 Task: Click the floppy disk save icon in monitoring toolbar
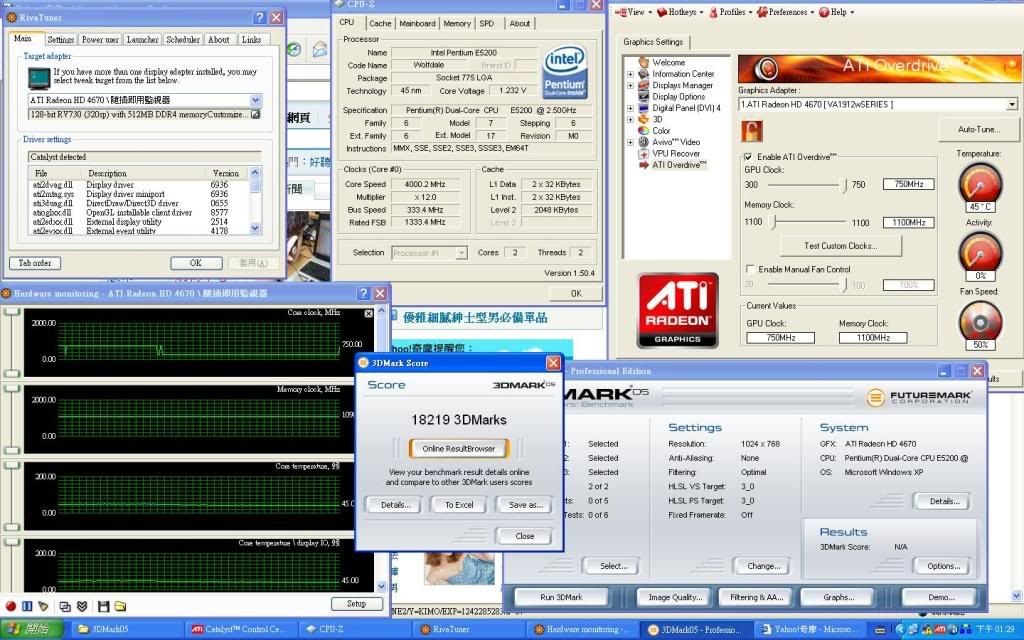pyautogui.click(x=103, y=606)
